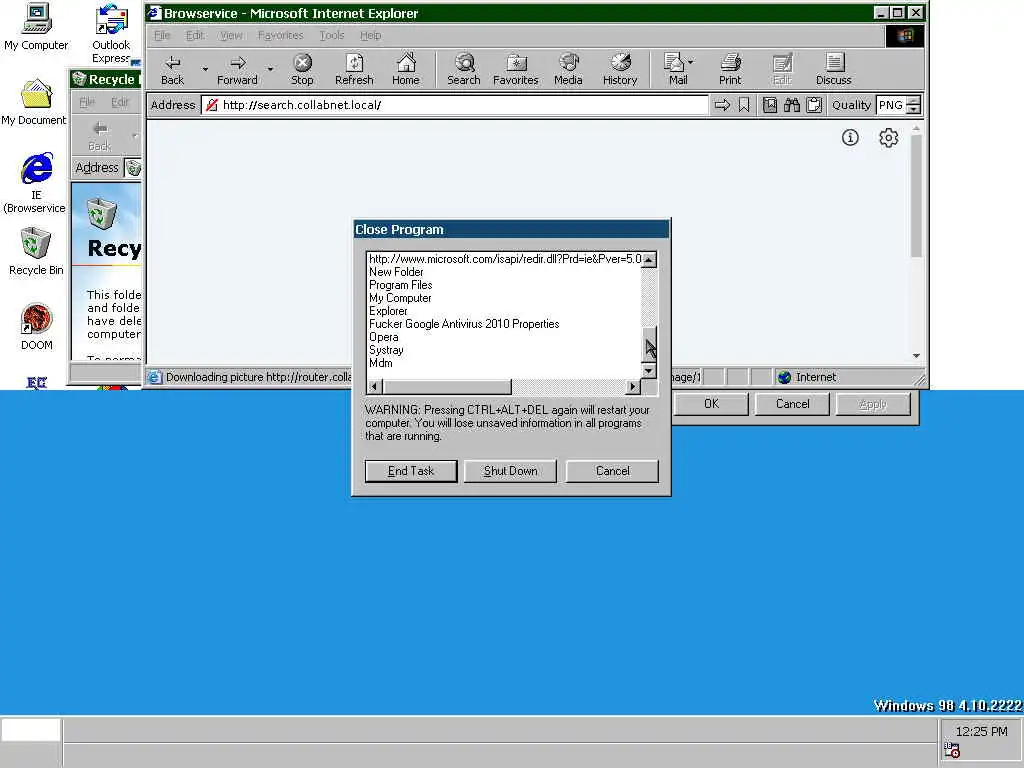1024x768 pixels.
Task: Print the current page
Action: point(730,70)
